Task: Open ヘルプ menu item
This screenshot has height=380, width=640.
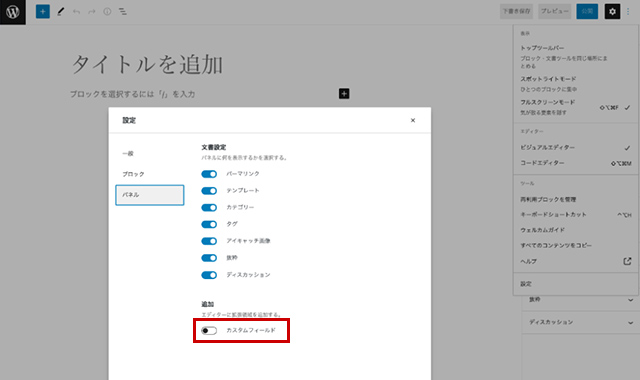Action: click(x=576, y=261)
